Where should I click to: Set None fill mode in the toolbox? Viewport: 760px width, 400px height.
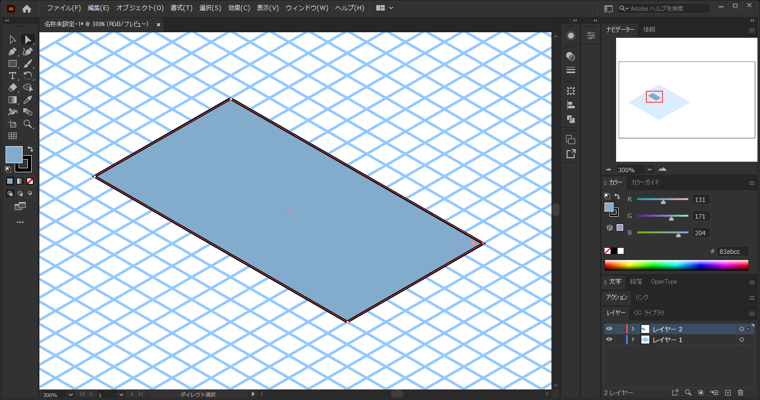30,181
